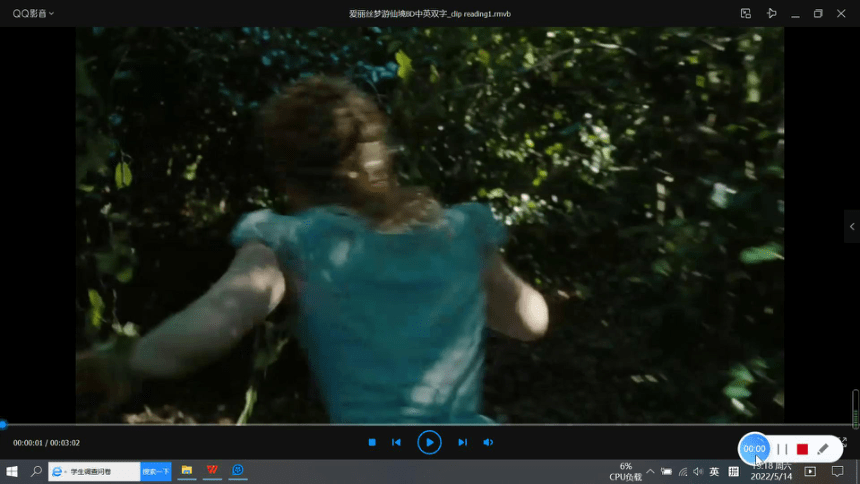The height and width of the screenshot is (484, 860).
Task: Click the Internet Explorer icon in search box
Action: [x=56, y=471]
